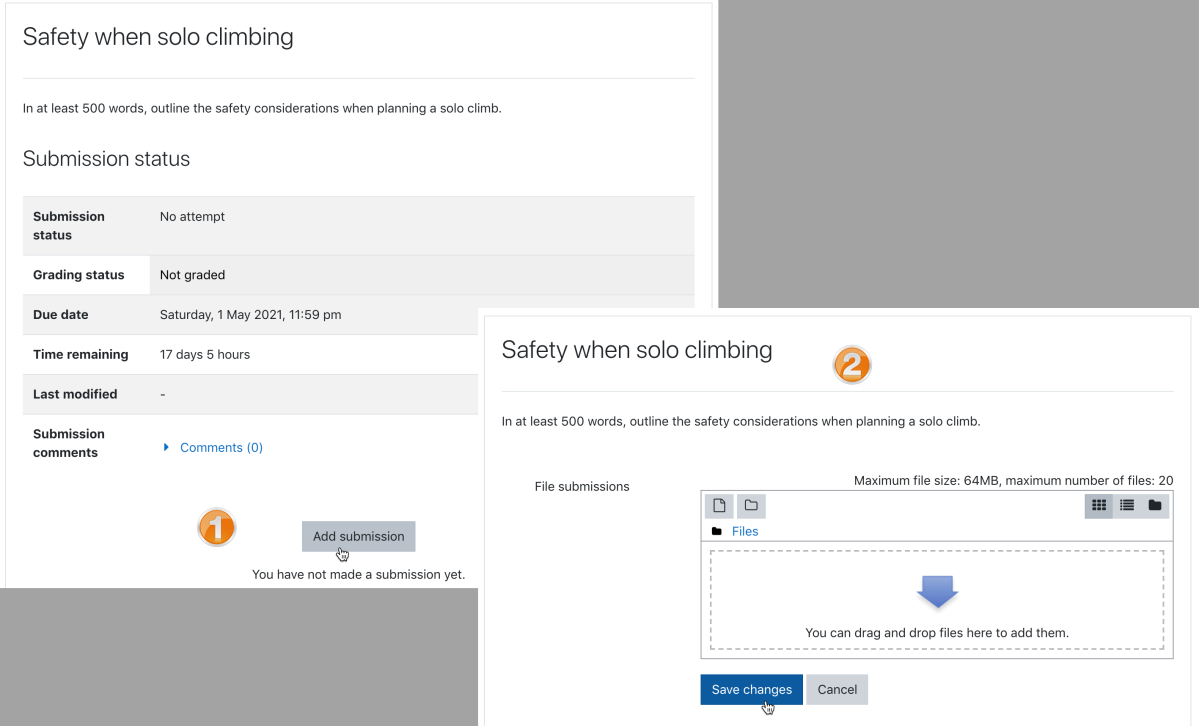Click the add file icon

(x=719, y=506)
